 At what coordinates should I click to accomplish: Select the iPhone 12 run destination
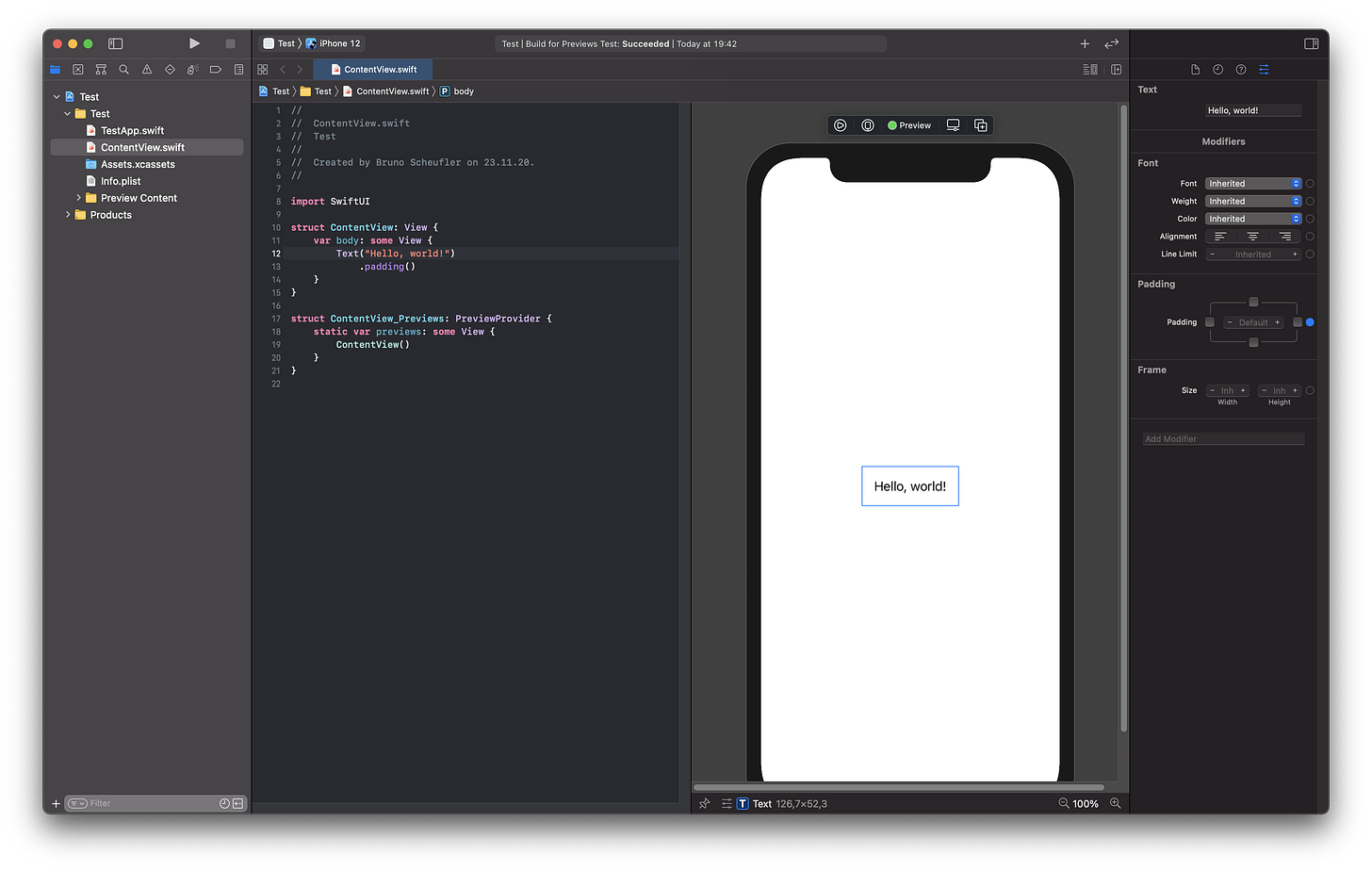(333, 43)
